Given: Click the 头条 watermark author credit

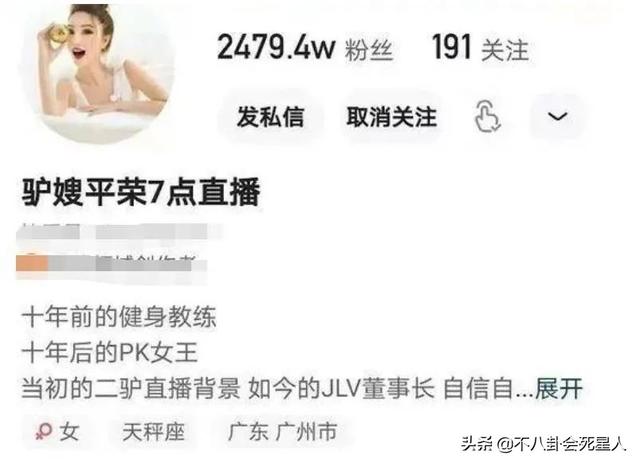Looking at the screenshot, I should click(543, 444).
